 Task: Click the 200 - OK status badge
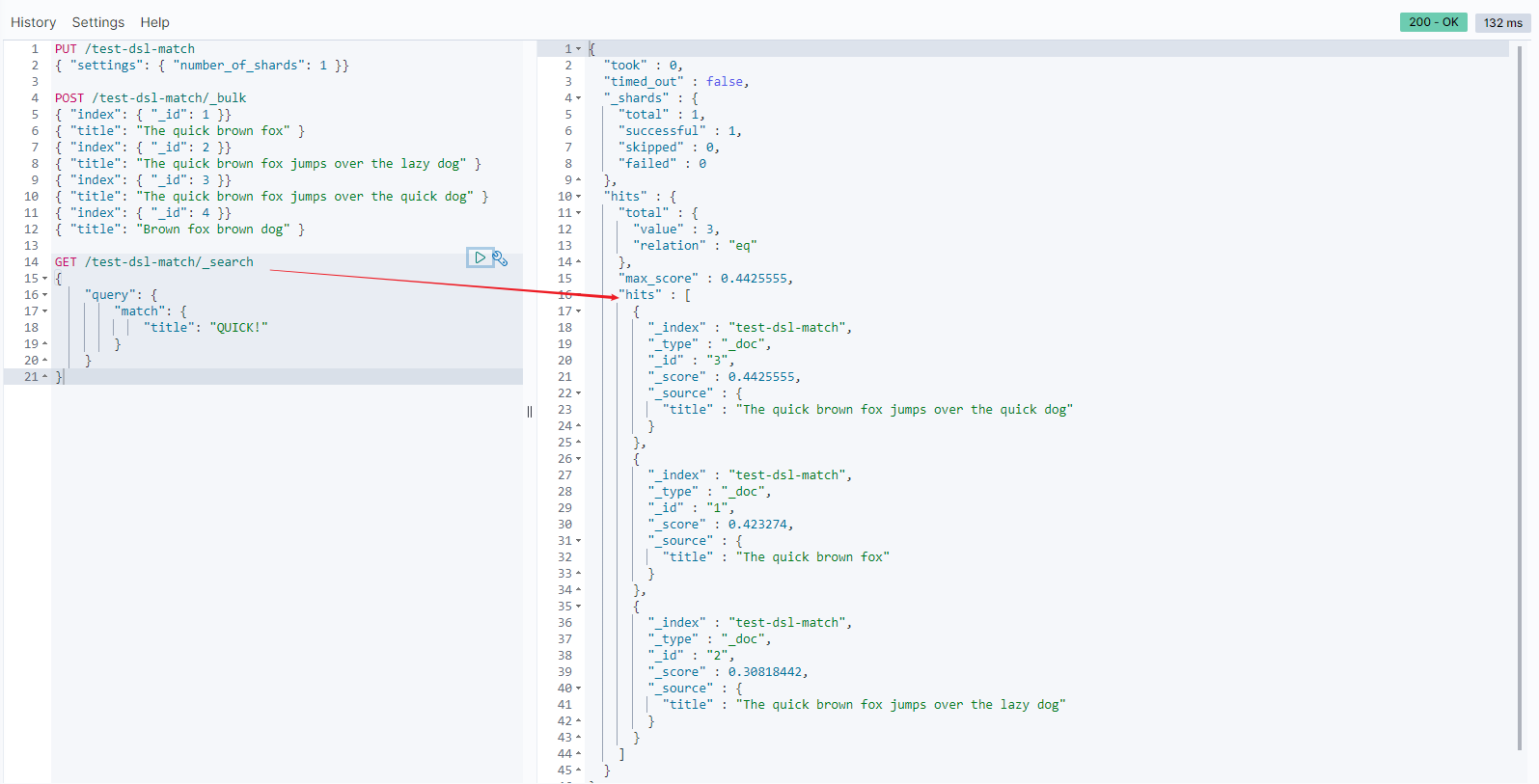tap(1433, 22)
